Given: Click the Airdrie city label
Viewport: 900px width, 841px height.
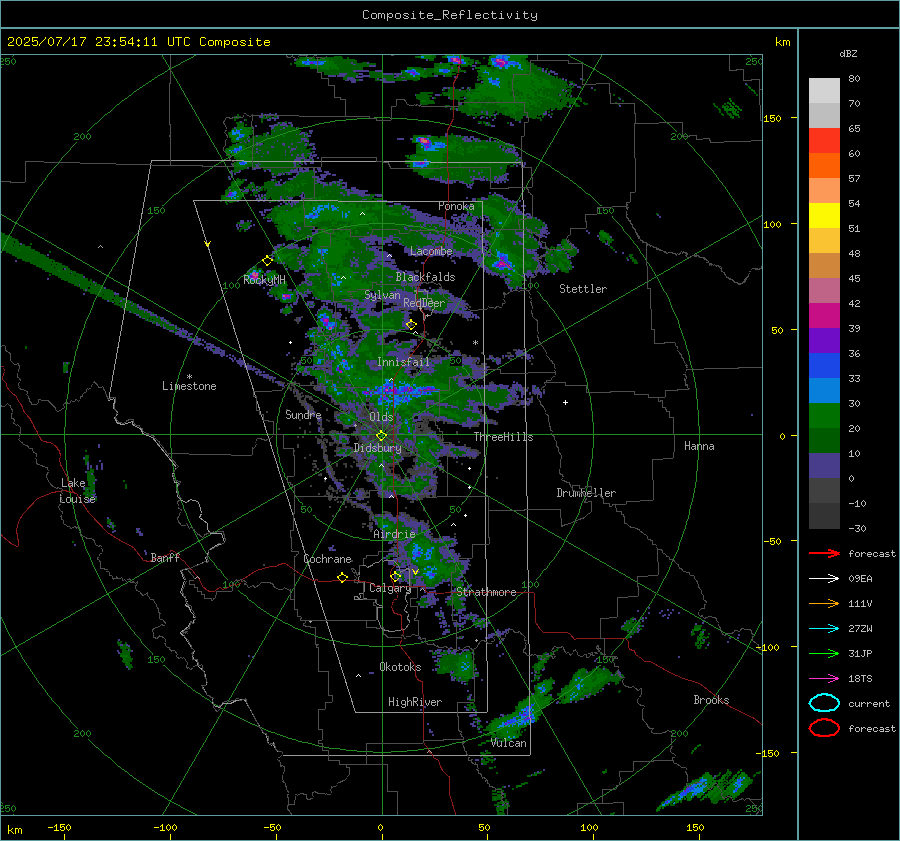Looking at the screenshot, I should click(x=394, y=534).
